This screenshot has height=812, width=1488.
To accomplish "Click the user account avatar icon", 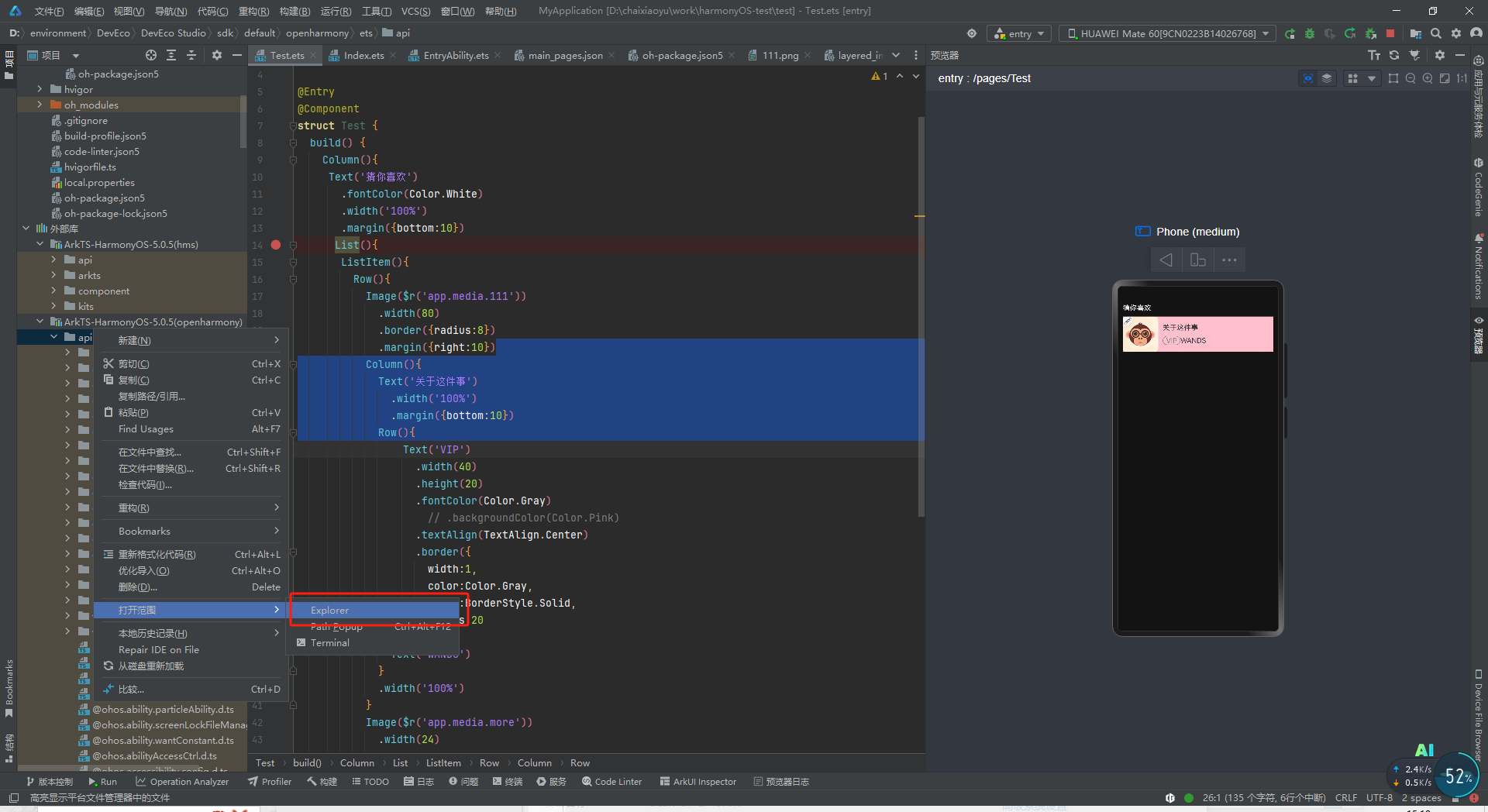I will click(1476, 33).
